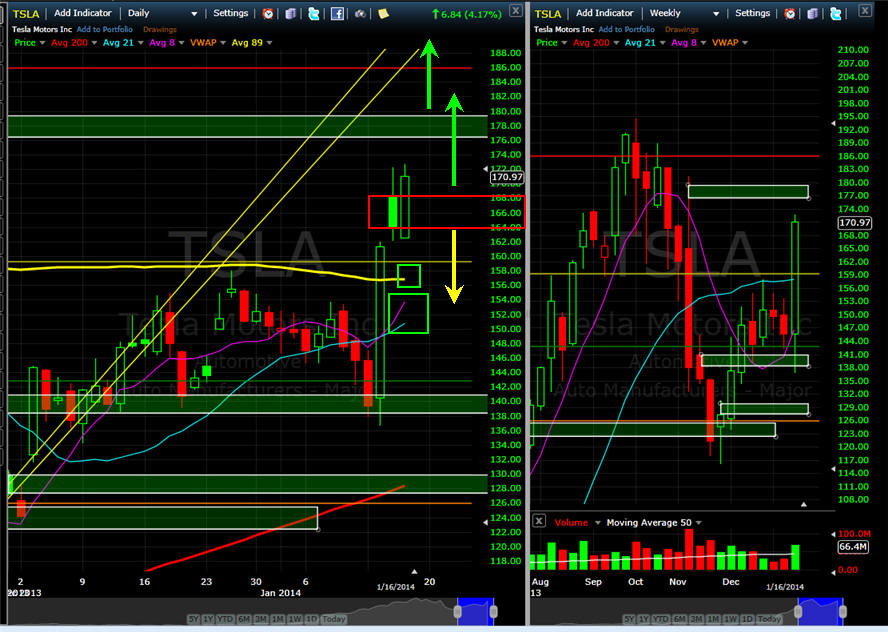Click right range handle in Weekly navigator
This screenshot has width=888, height=632.
pyautogui.click(x=843, y=612)
